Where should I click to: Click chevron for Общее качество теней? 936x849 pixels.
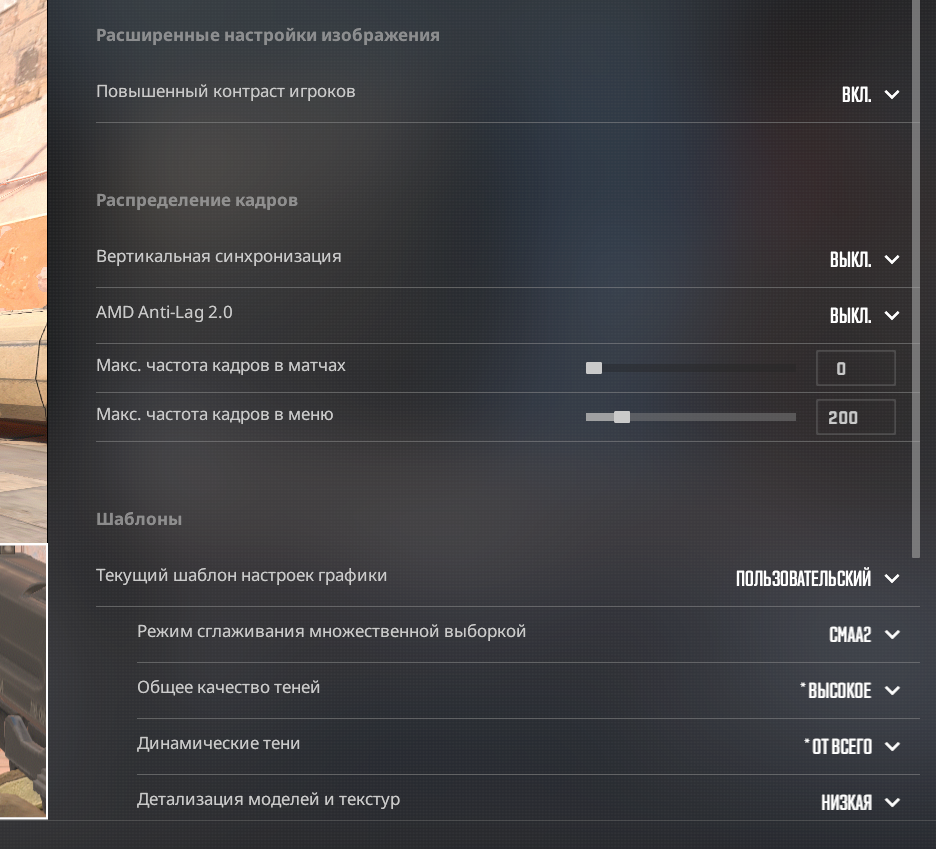pyautogui.click(x=892, y=691)
